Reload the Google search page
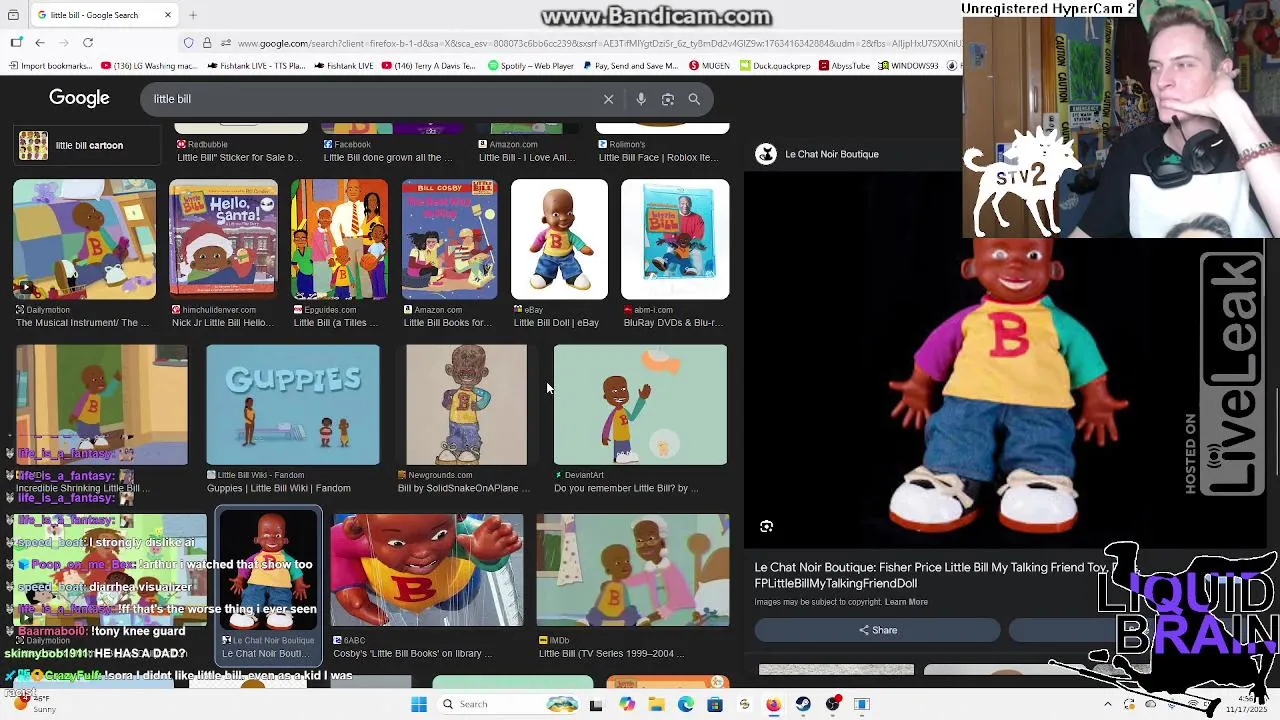The height and width of the screenshot is (720, 1280). [88, 43]
